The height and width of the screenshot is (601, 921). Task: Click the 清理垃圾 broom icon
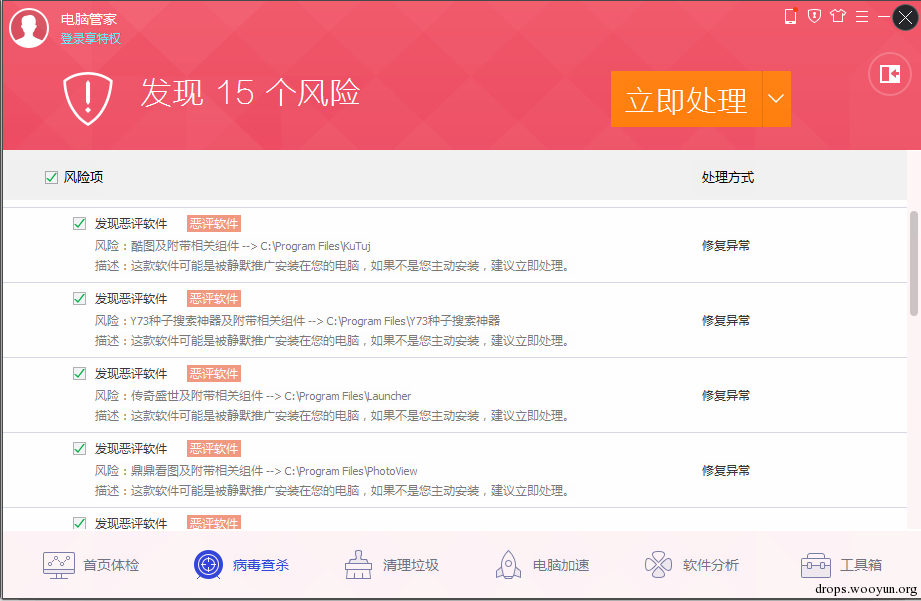358,565
